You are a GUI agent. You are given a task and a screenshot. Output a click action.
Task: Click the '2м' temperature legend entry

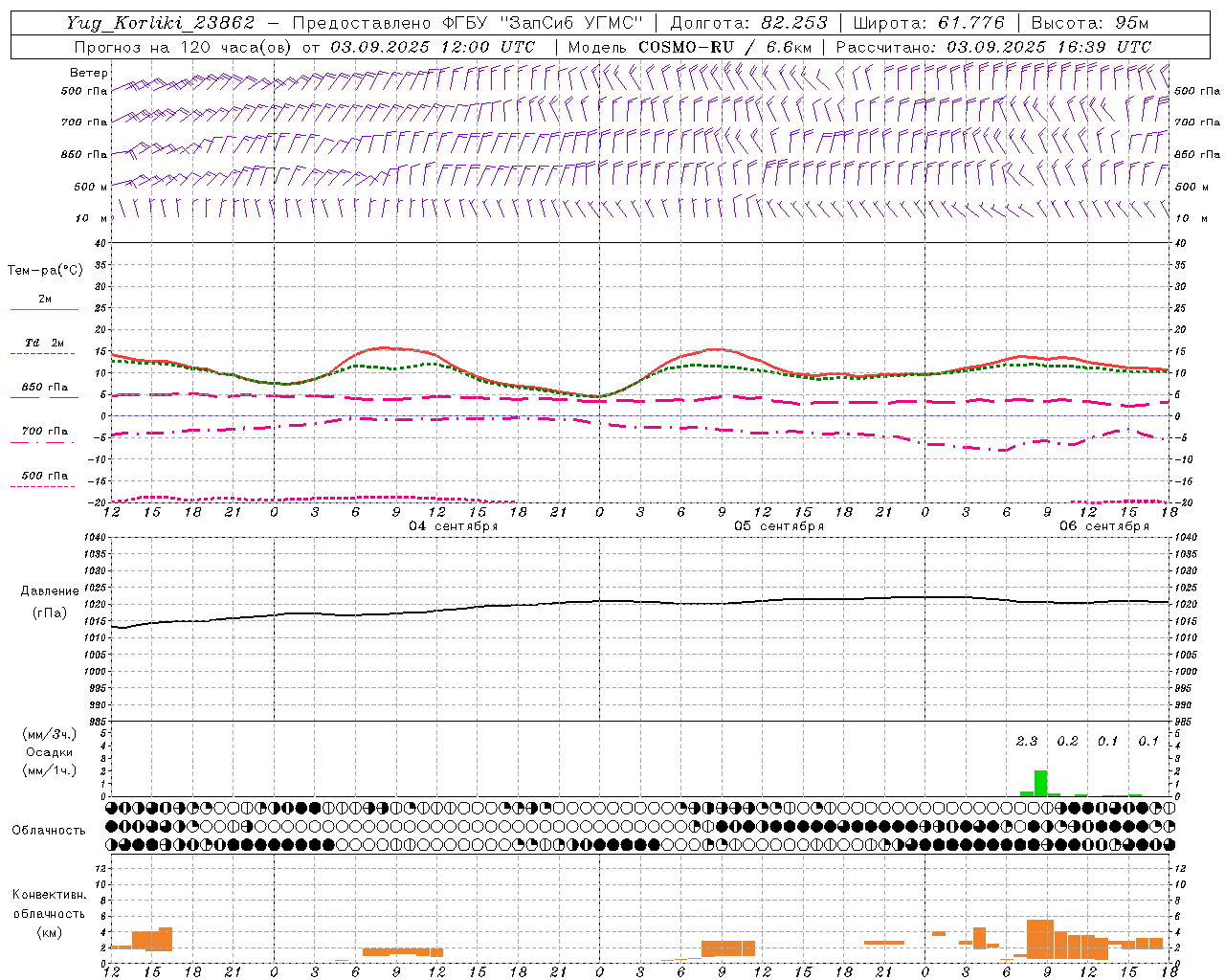(x=45, y=299)
